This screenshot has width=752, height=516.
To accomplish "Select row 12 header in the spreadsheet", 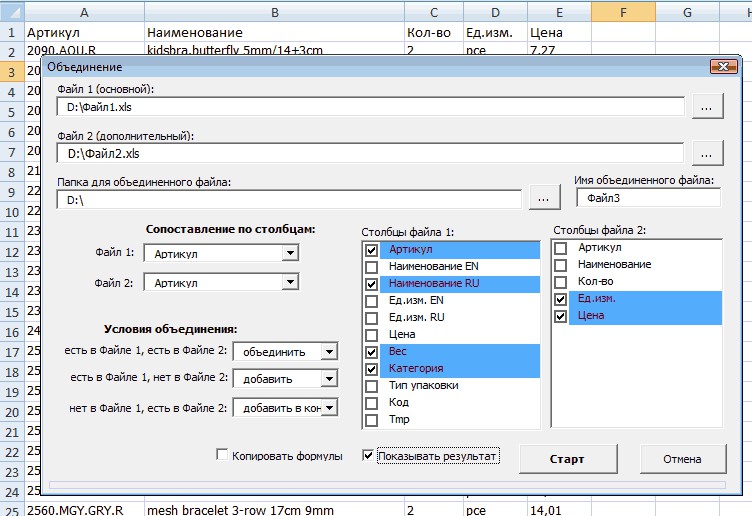I will click(12, 252).
